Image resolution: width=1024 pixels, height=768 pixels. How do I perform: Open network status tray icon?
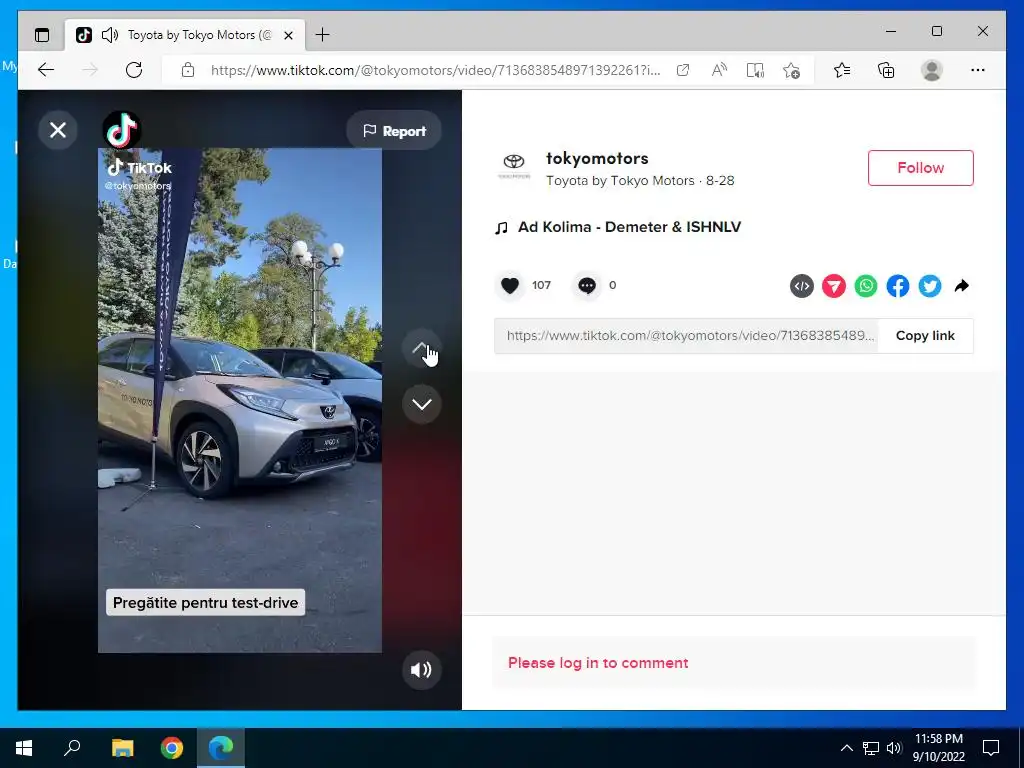point(871,748)
